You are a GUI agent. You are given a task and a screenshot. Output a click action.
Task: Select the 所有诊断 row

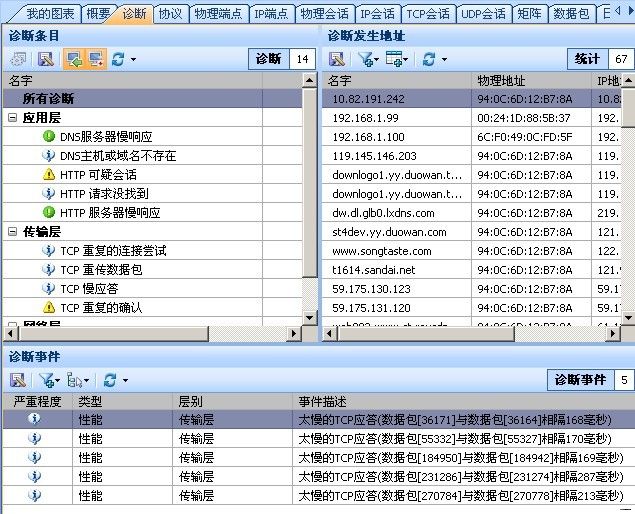[x=152, y=98]
